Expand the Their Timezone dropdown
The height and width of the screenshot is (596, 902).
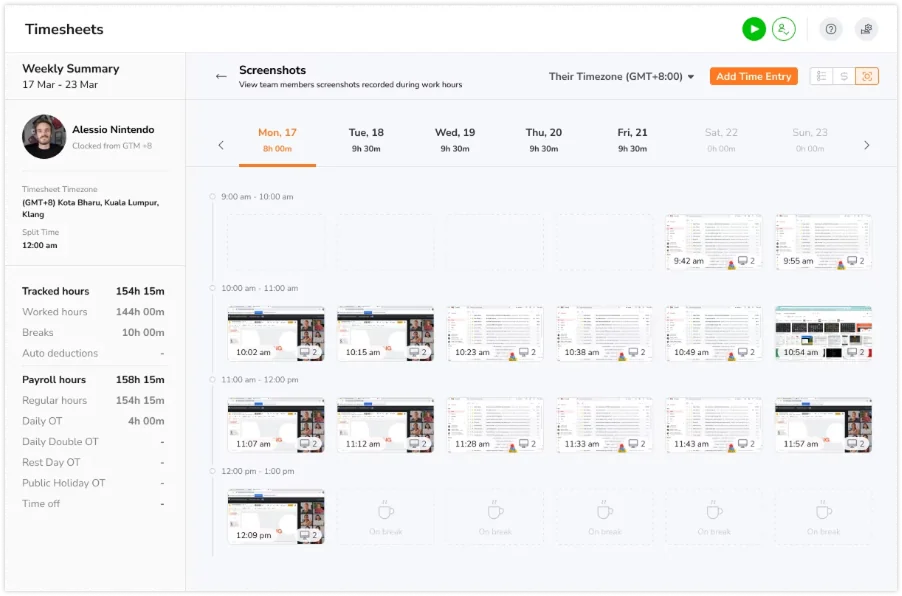(x=622, y=76)
